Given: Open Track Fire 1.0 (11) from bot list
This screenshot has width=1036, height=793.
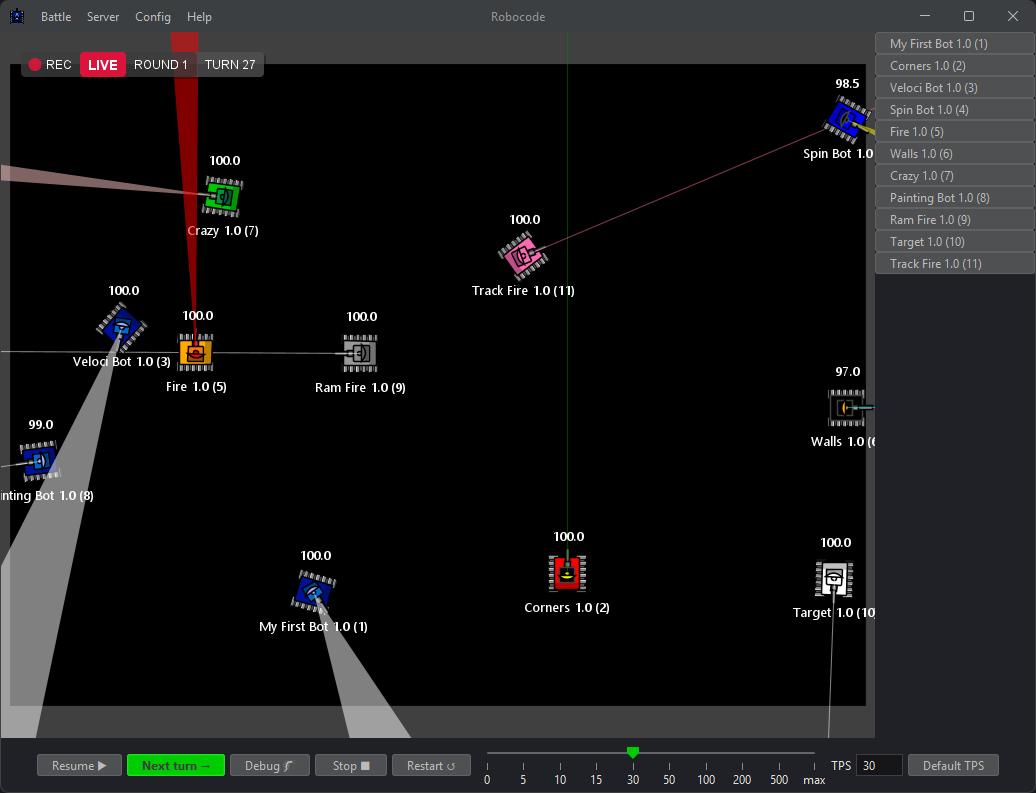Looking at the screenshot, I should 955,264.
